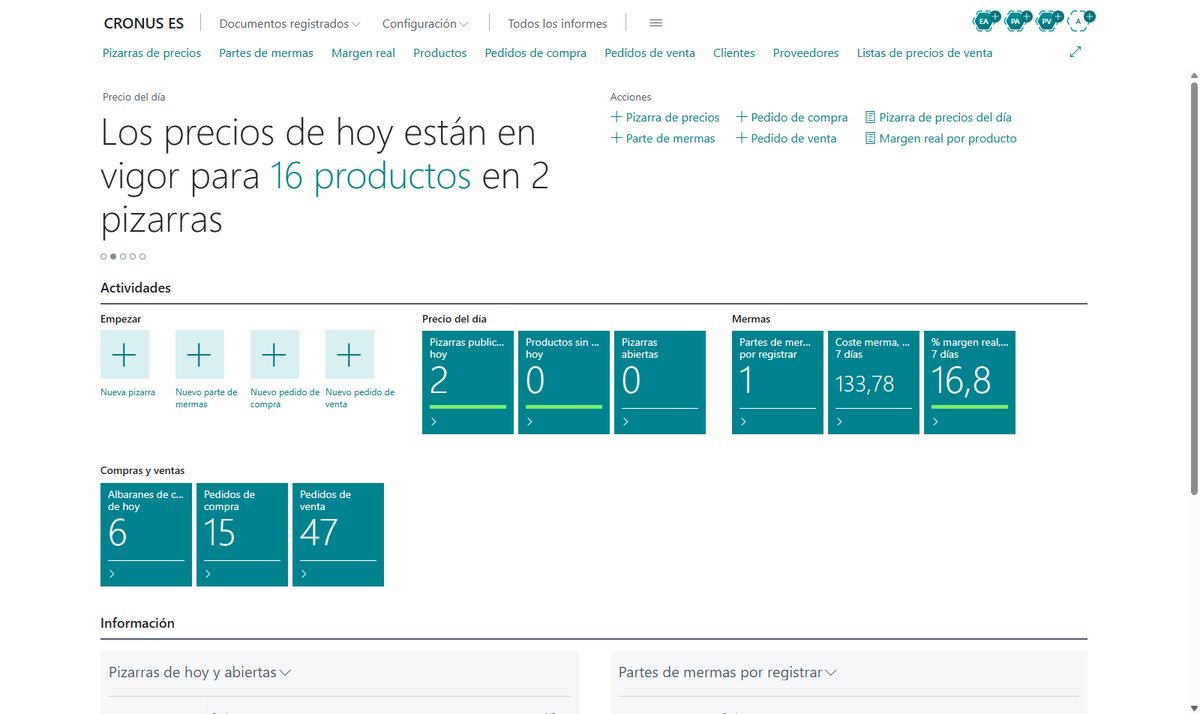
Task: Open the Coste merma 7 días tile
Action: (874, 382)
